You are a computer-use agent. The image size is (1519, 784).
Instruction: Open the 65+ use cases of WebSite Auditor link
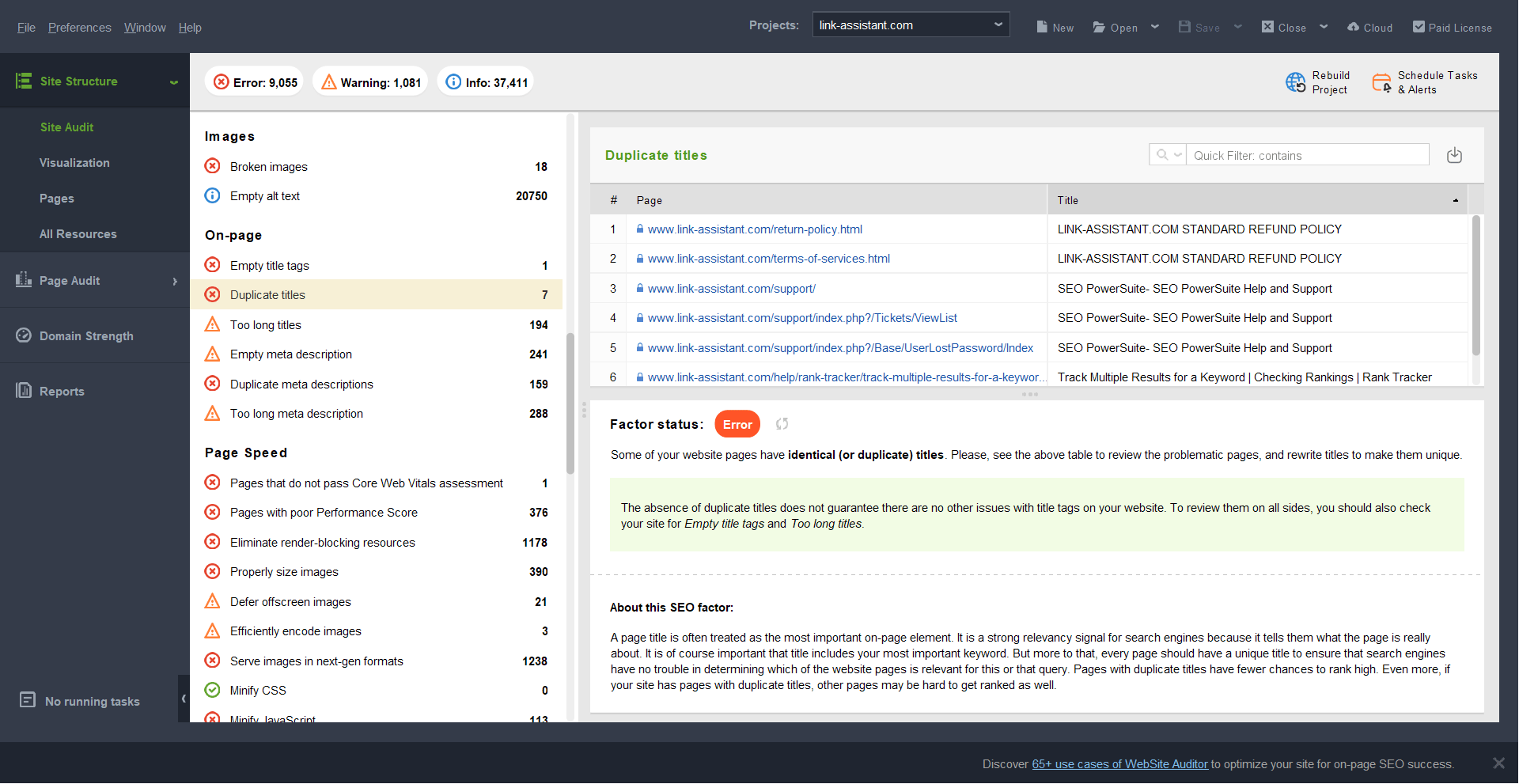tap(1119, 763)
